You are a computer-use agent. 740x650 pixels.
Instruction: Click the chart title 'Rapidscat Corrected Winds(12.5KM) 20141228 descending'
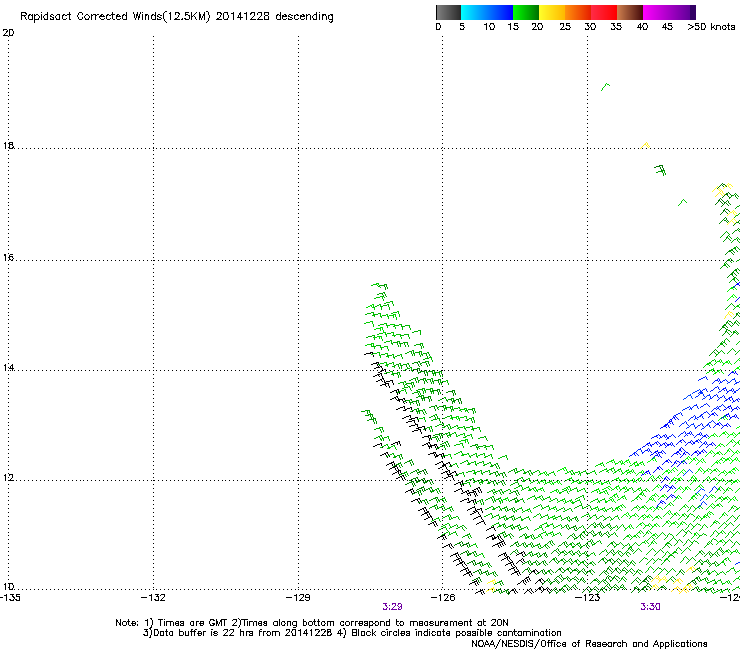click(x=177, y=17)
